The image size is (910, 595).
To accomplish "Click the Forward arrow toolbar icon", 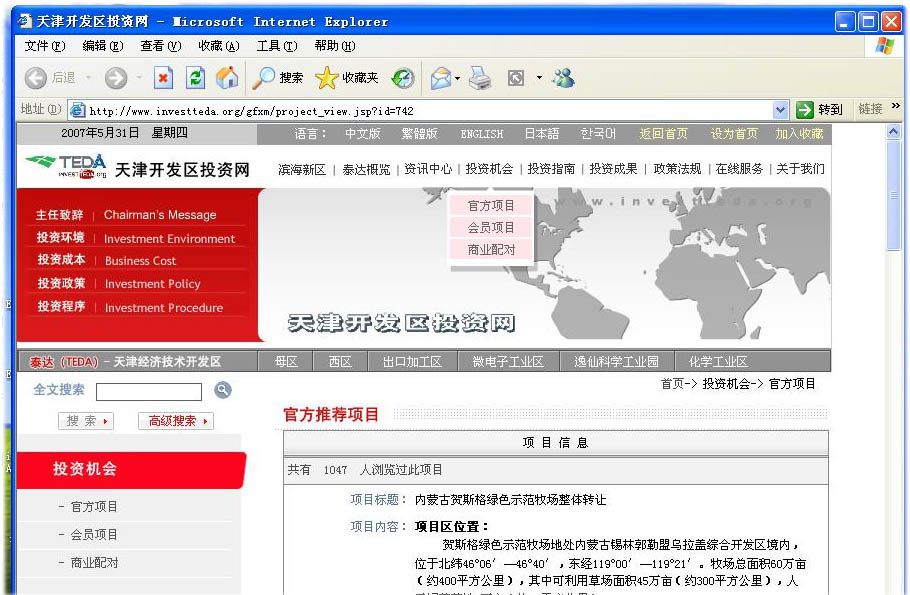I will pyautogui.click(x=115, y=78).
